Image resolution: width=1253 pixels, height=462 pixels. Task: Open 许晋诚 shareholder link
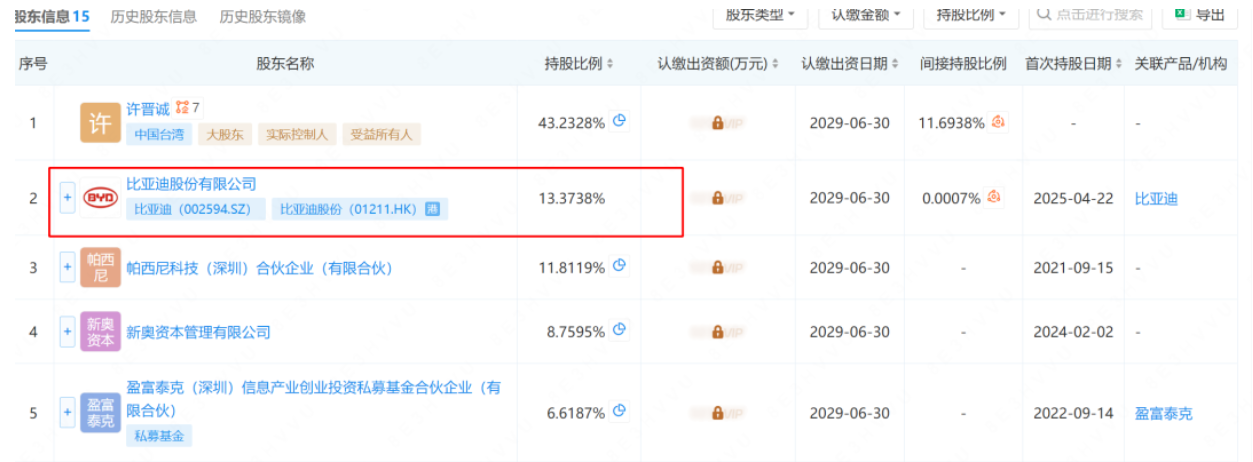[x=148, y=107]
